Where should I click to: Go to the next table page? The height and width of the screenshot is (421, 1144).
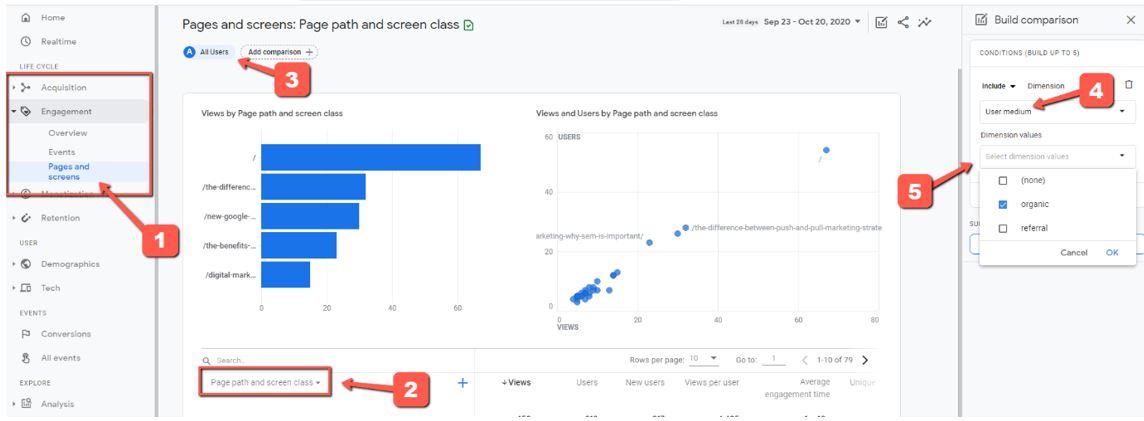point(865,360)
